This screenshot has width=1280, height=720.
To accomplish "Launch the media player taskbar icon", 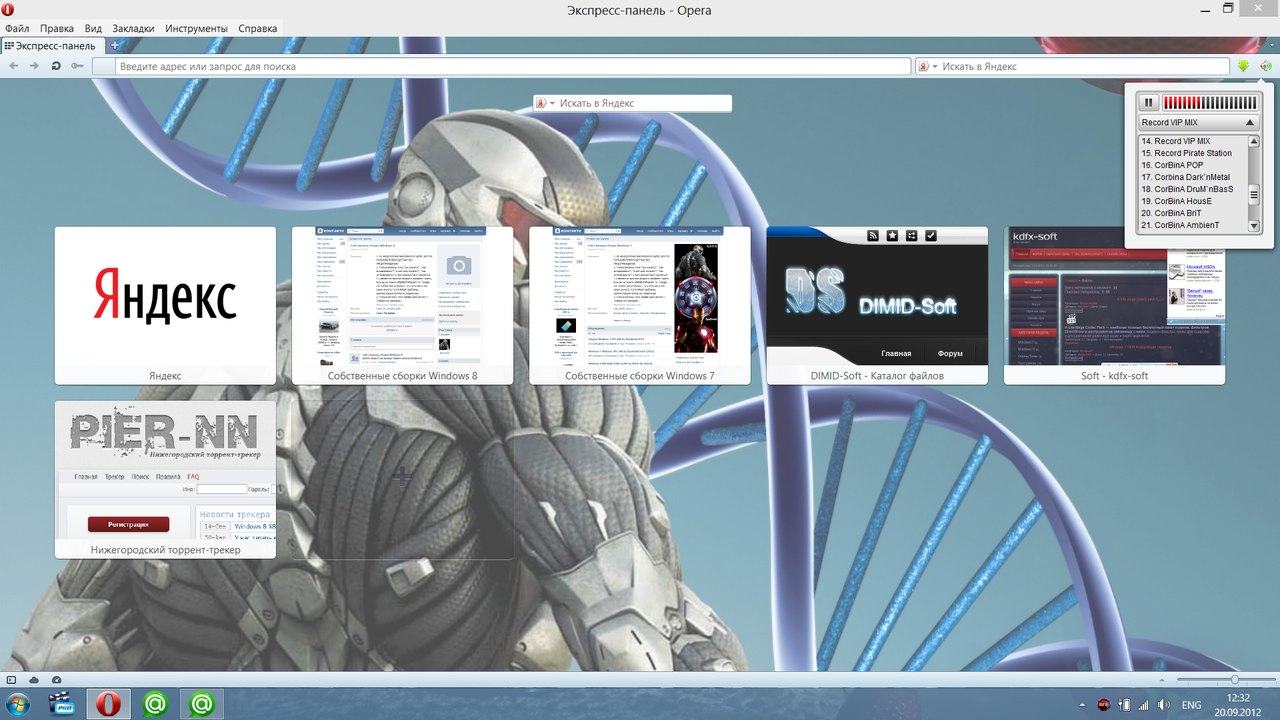I will 62,704.
